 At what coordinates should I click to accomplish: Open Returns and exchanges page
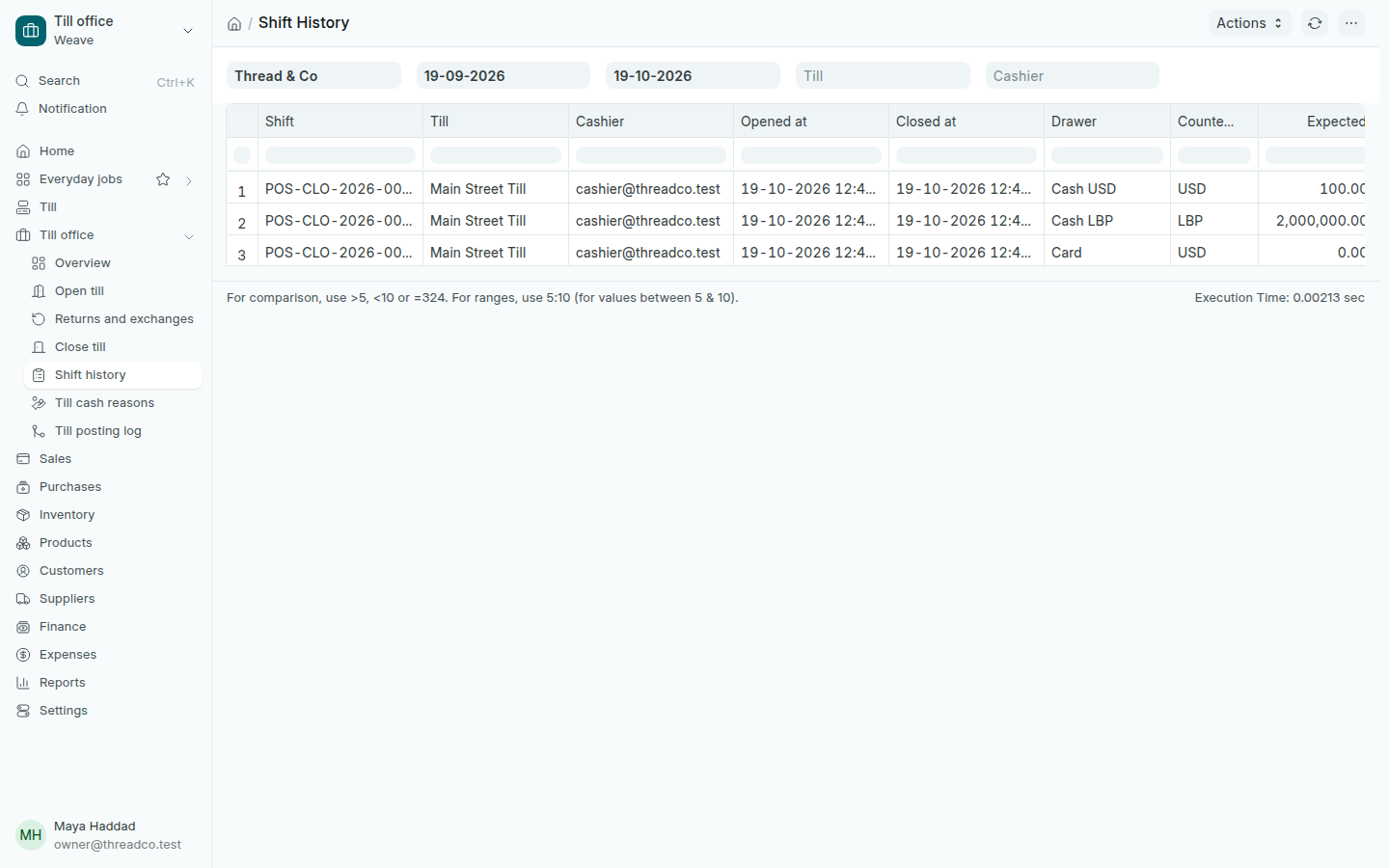pos(113,319)
